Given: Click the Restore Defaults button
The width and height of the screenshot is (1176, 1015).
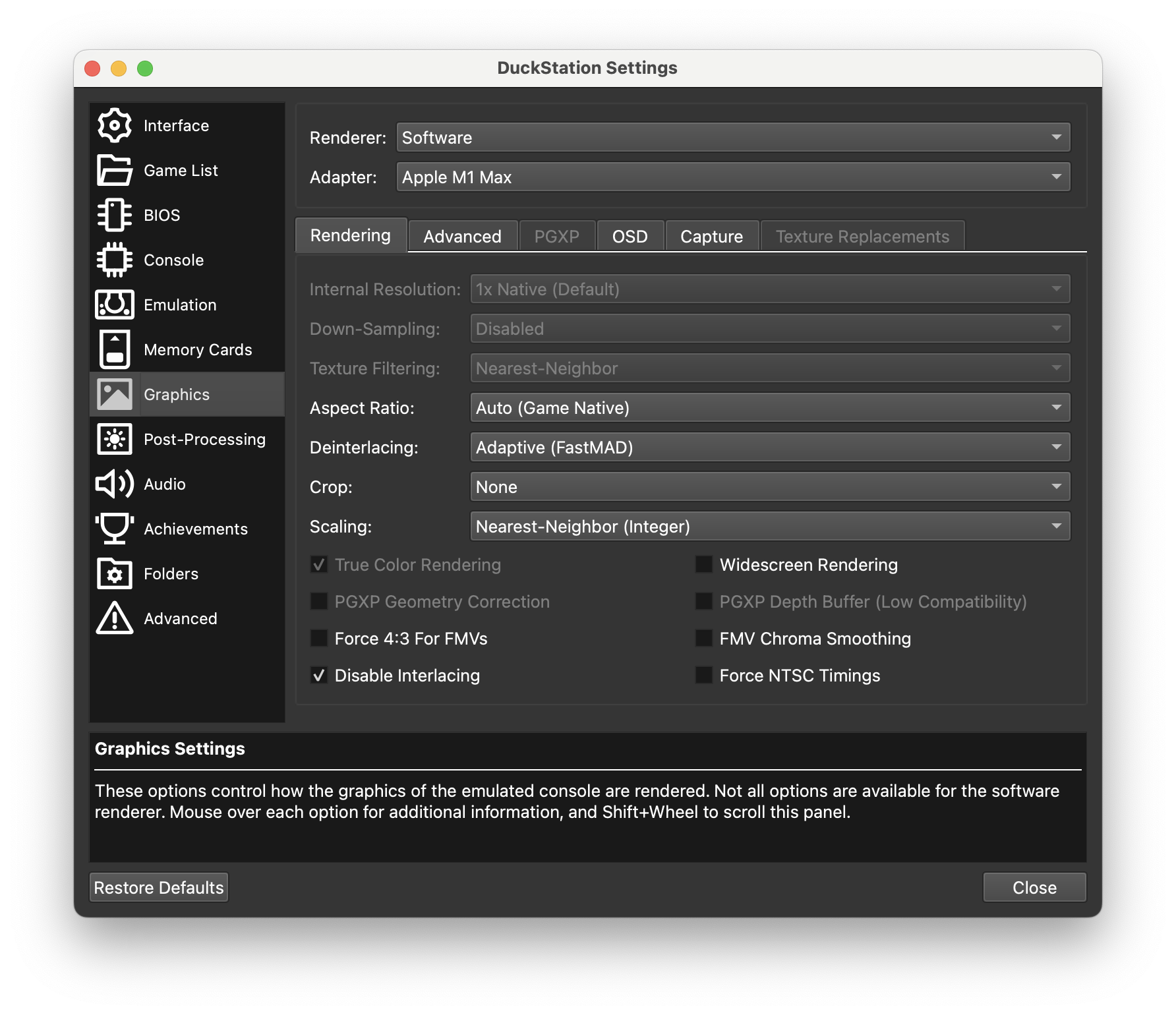Looking at the screenshot, I should 159,888.
